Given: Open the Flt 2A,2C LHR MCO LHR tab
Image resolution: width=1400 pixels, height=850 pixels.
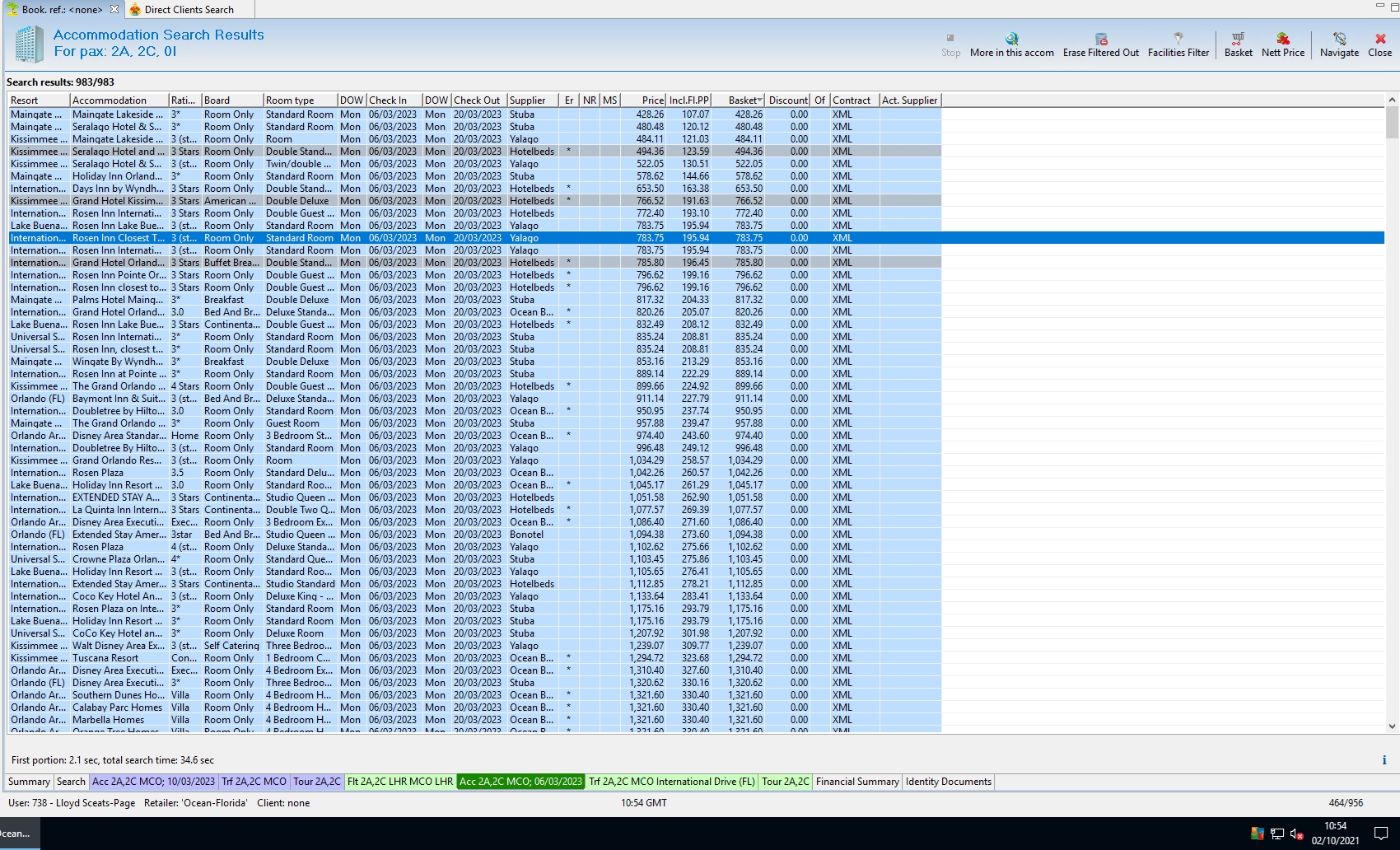Looking at the screenshot, I should point(400,782).
